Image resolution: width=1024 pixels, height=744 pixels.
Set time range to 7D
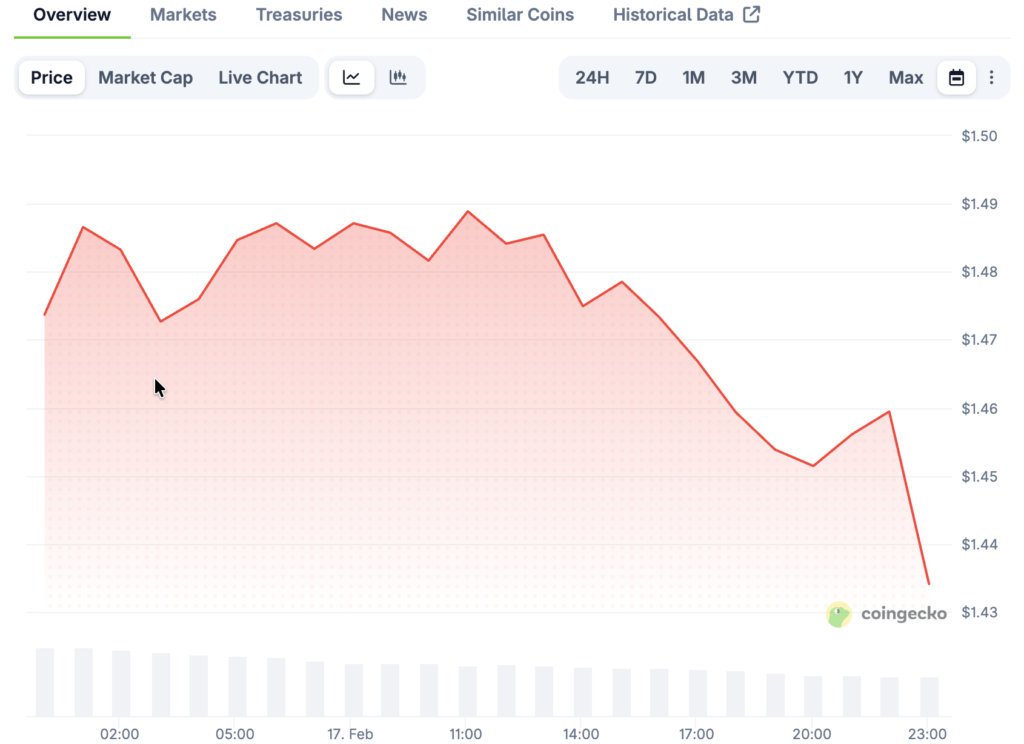(646, 78)
